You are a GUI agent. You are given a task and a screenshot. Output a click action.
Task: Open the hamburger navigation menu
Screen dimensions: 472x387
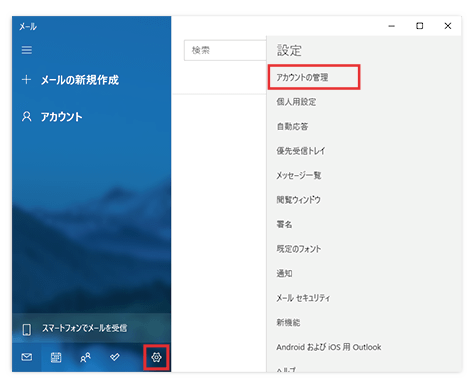(x=27, y=50)
